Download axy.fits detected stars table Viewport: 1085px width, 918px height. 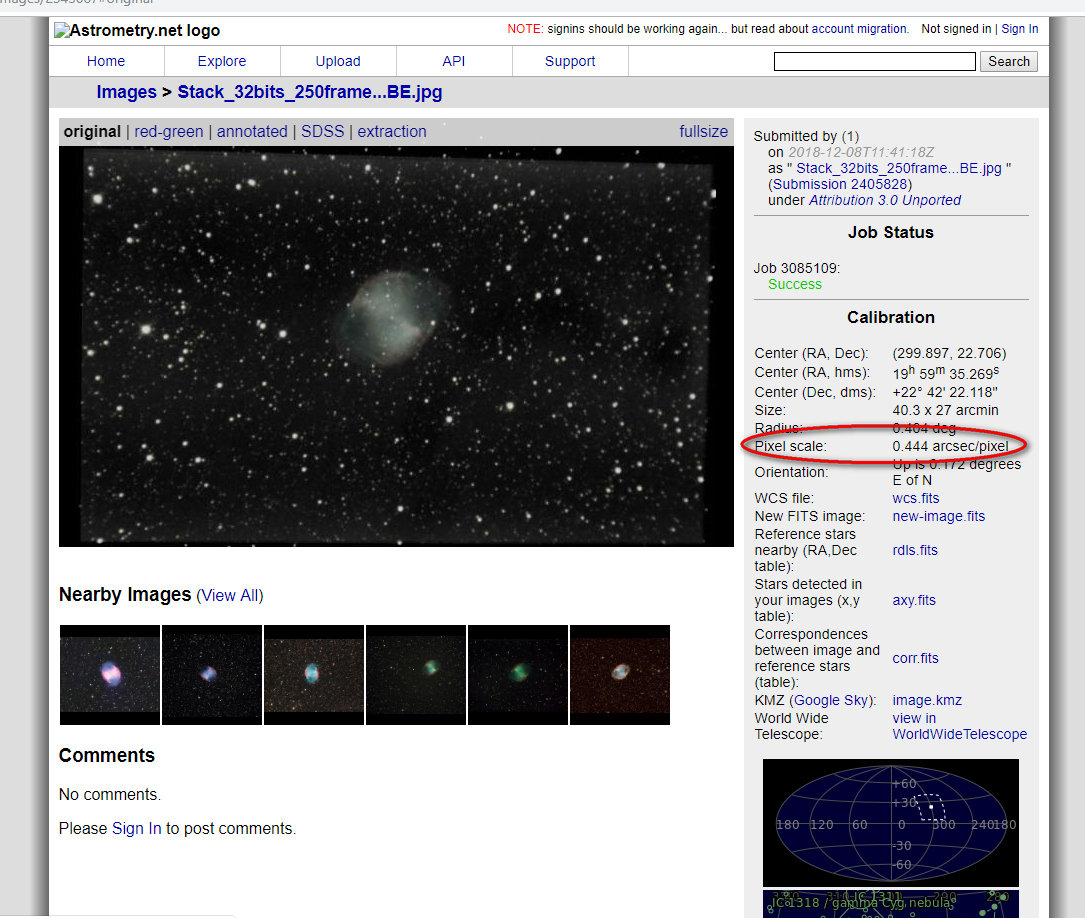[x=913, y=600]
